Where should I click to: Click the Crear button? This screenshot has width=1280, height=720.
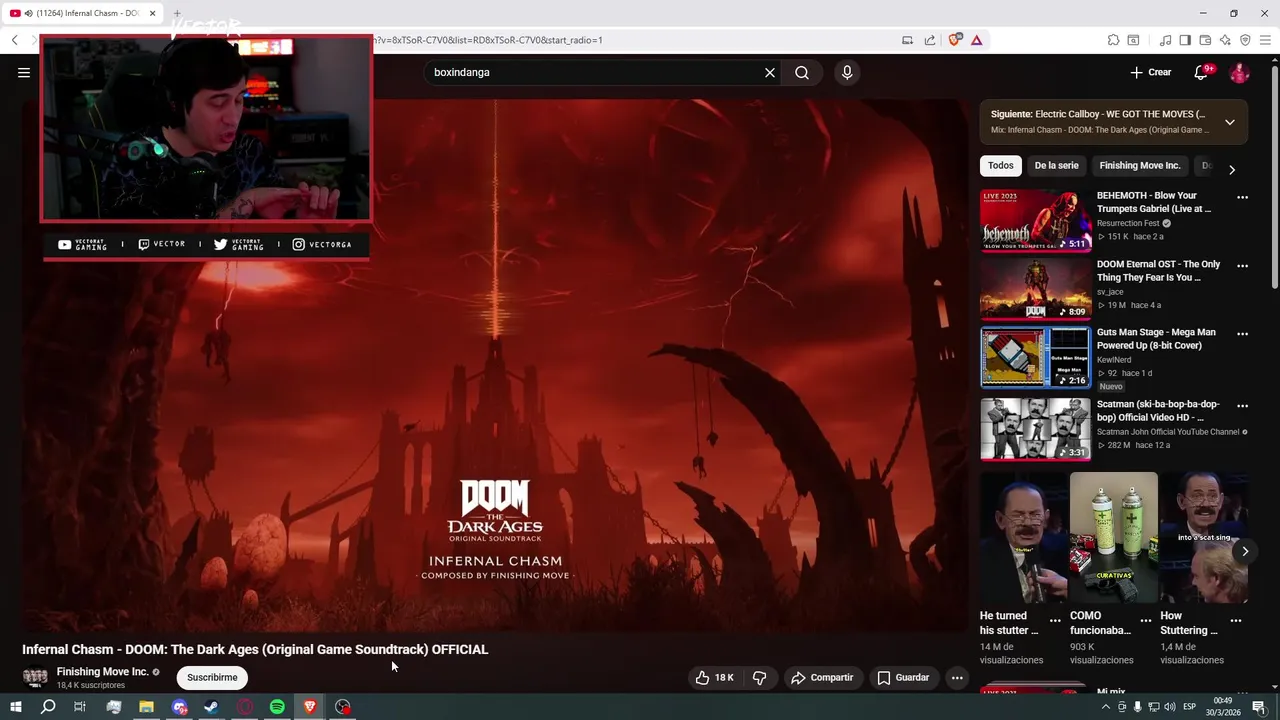pos(1150,72)
